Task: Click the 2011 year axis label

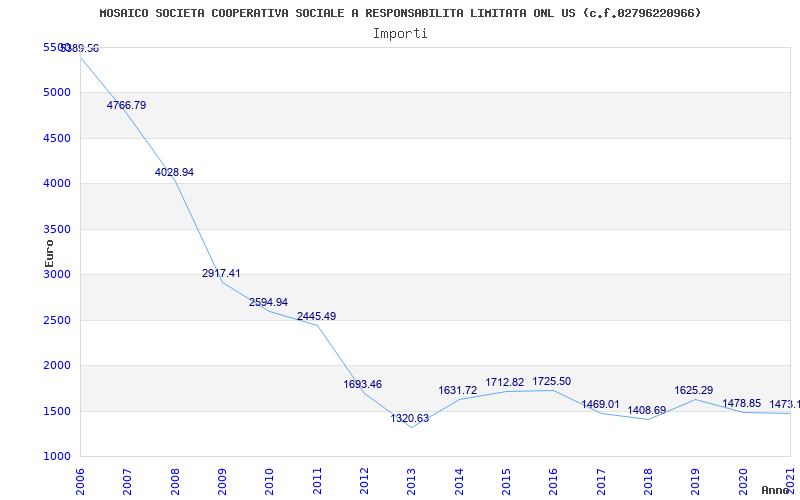Action: pyautogui.click(x=317, y=482)
